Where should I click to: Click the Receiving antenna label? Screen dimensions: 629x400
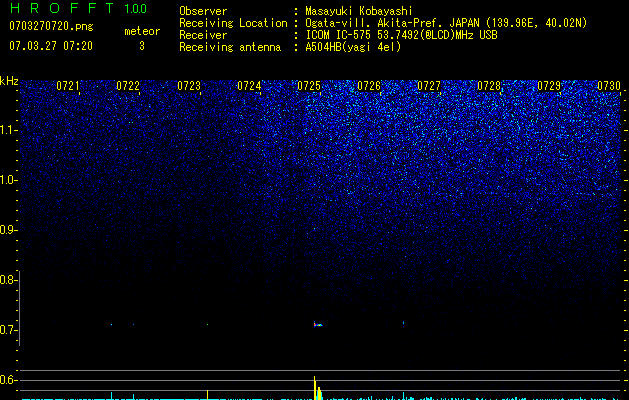click(x=230, y=47)
